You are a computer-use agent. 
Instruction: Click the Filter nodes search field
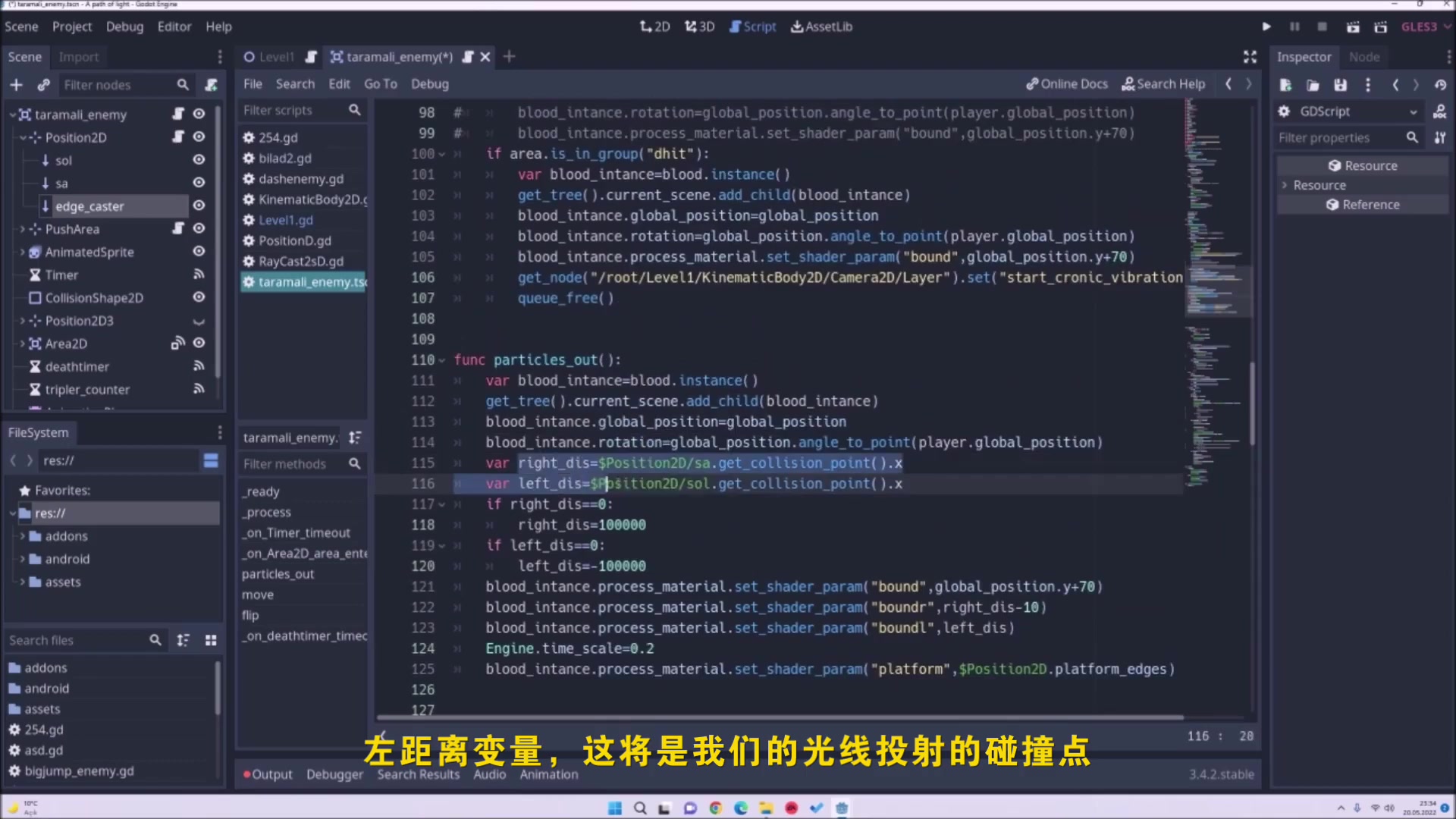[125, 85]
